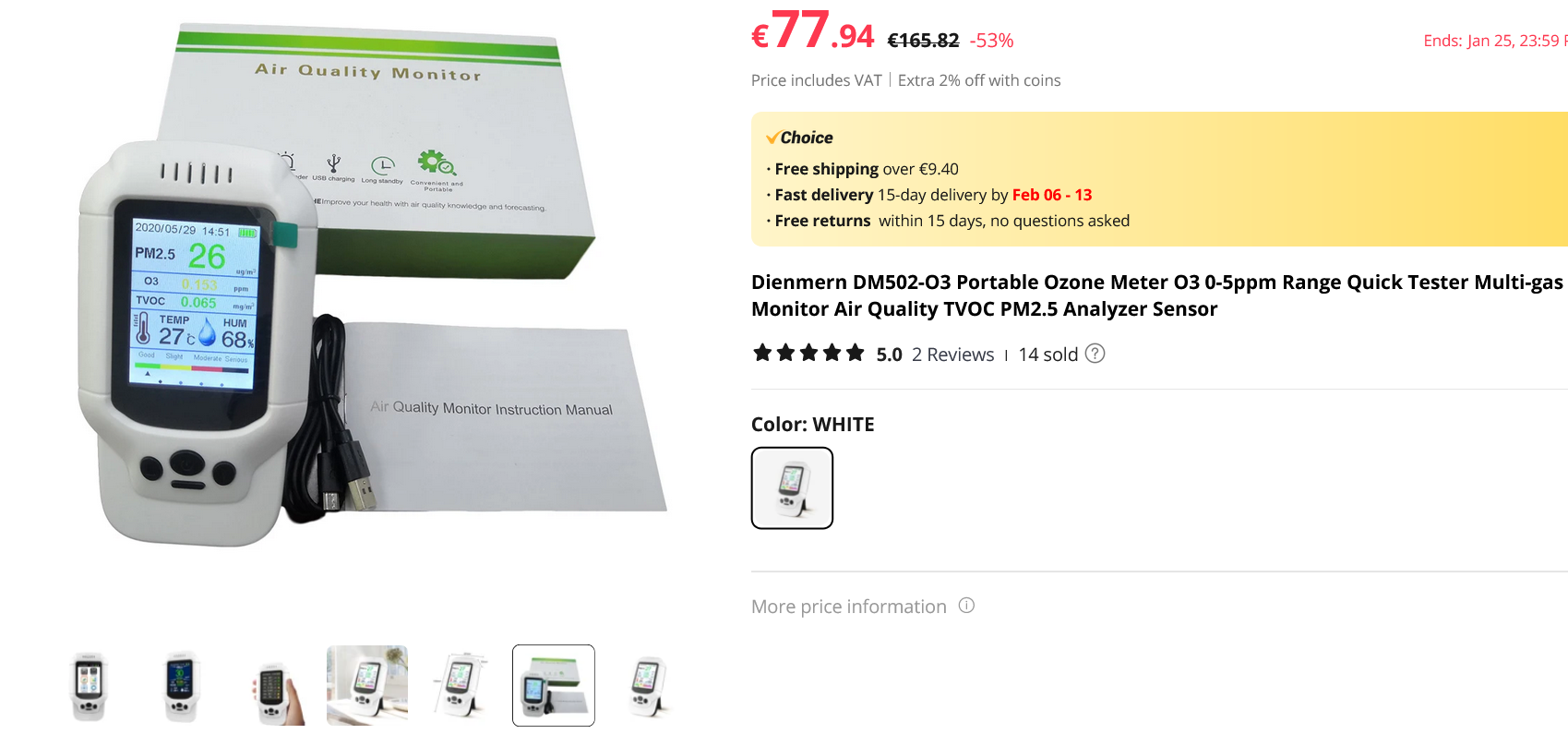Click the sold count help question icon
1568x734 pixels.
pos(1095,354)
